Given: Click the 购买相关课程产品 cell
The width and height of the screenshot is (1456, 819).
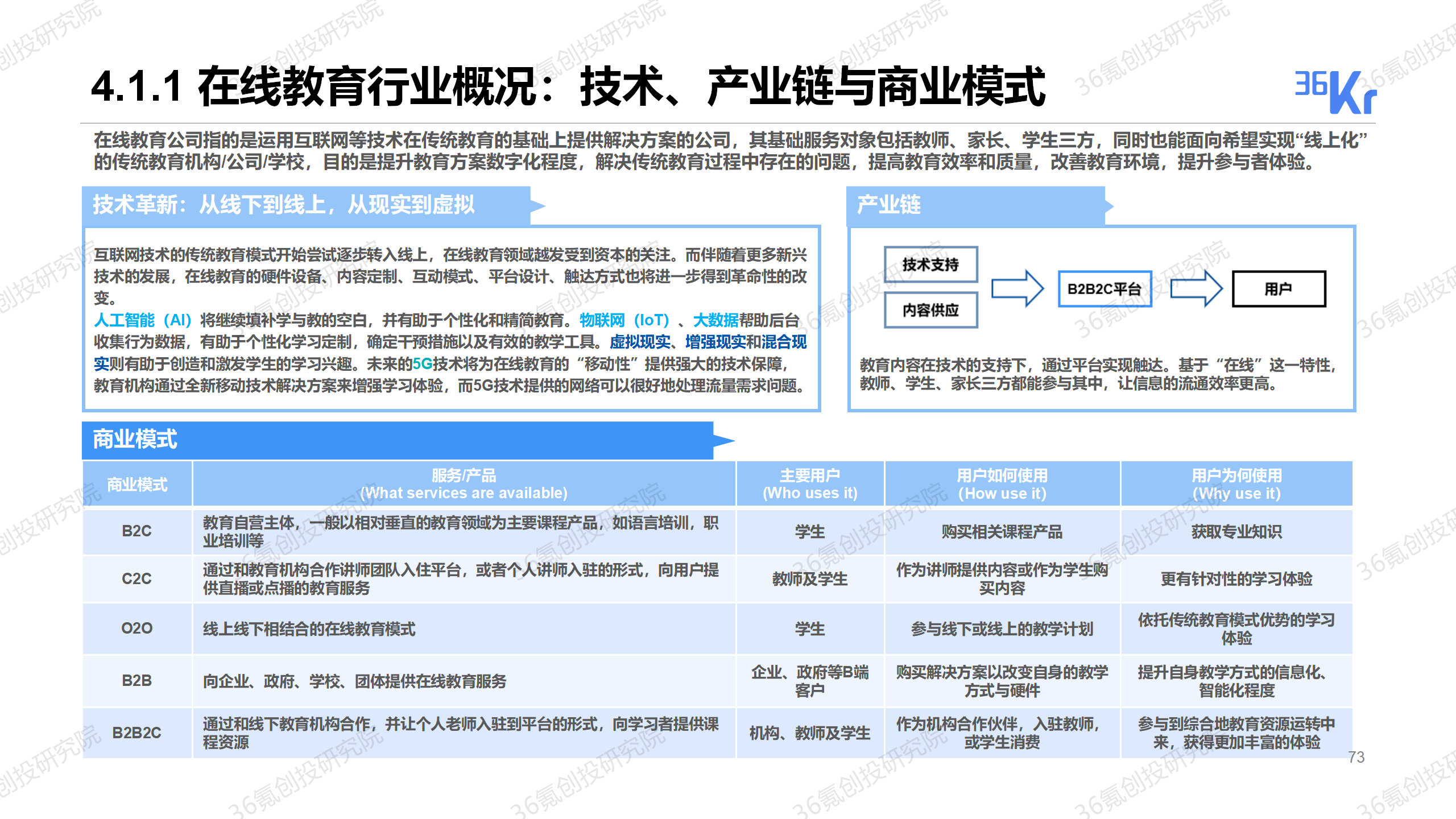Looking at the screenshot, I should 1002,531.
